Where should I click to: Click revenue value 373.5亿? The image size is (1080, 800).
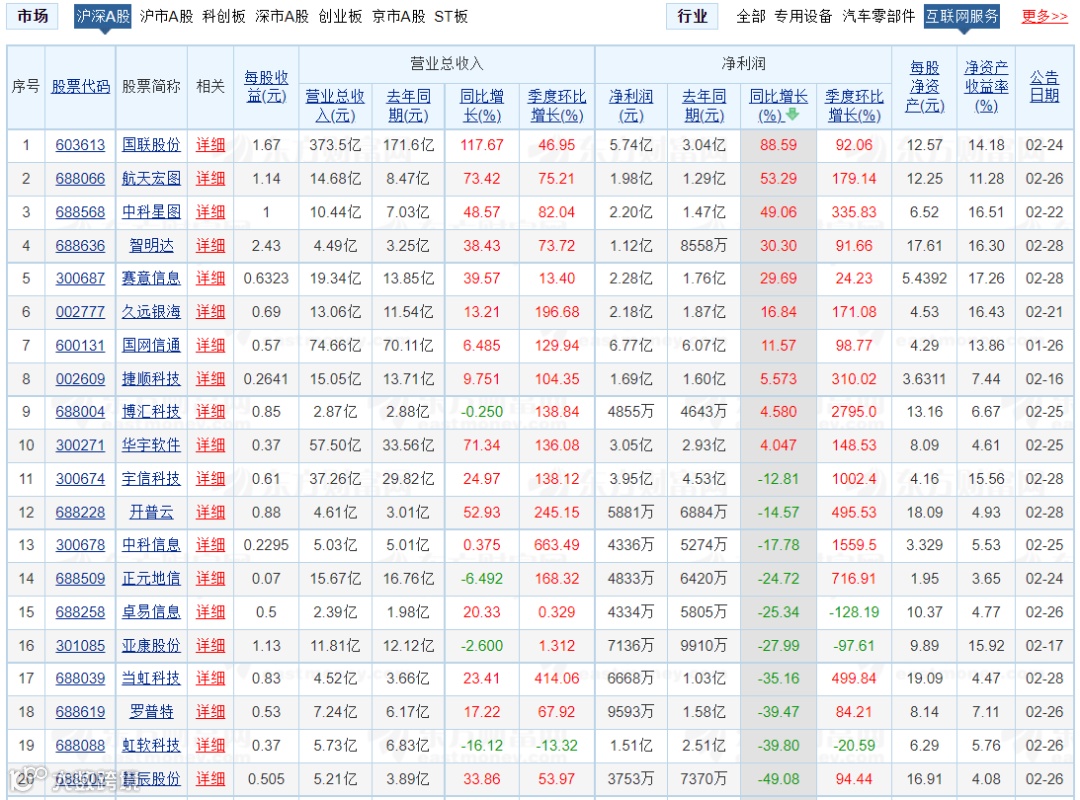pos(335,145)
